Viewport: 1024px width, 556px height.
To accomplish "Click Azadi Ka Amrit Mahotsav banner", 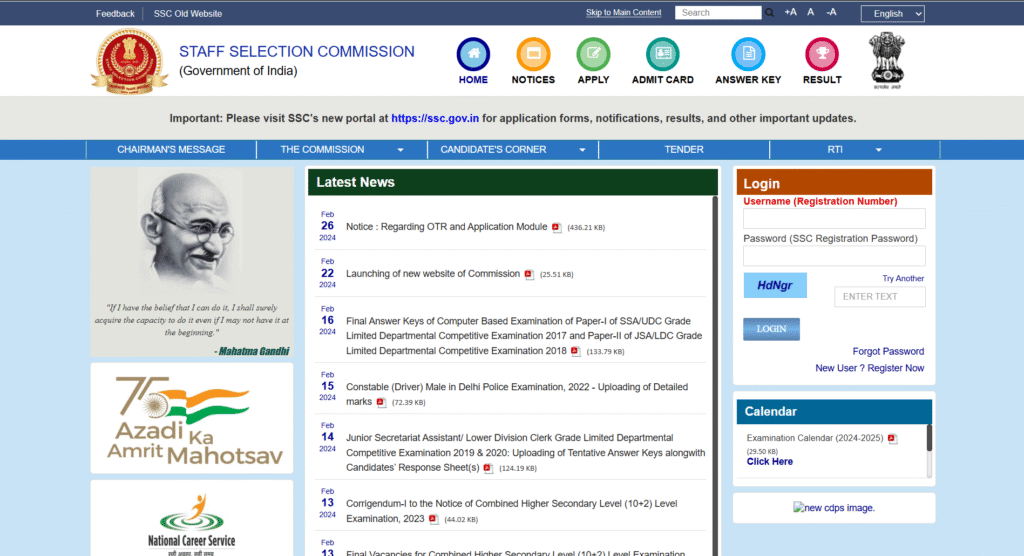I will pos(191,418).
